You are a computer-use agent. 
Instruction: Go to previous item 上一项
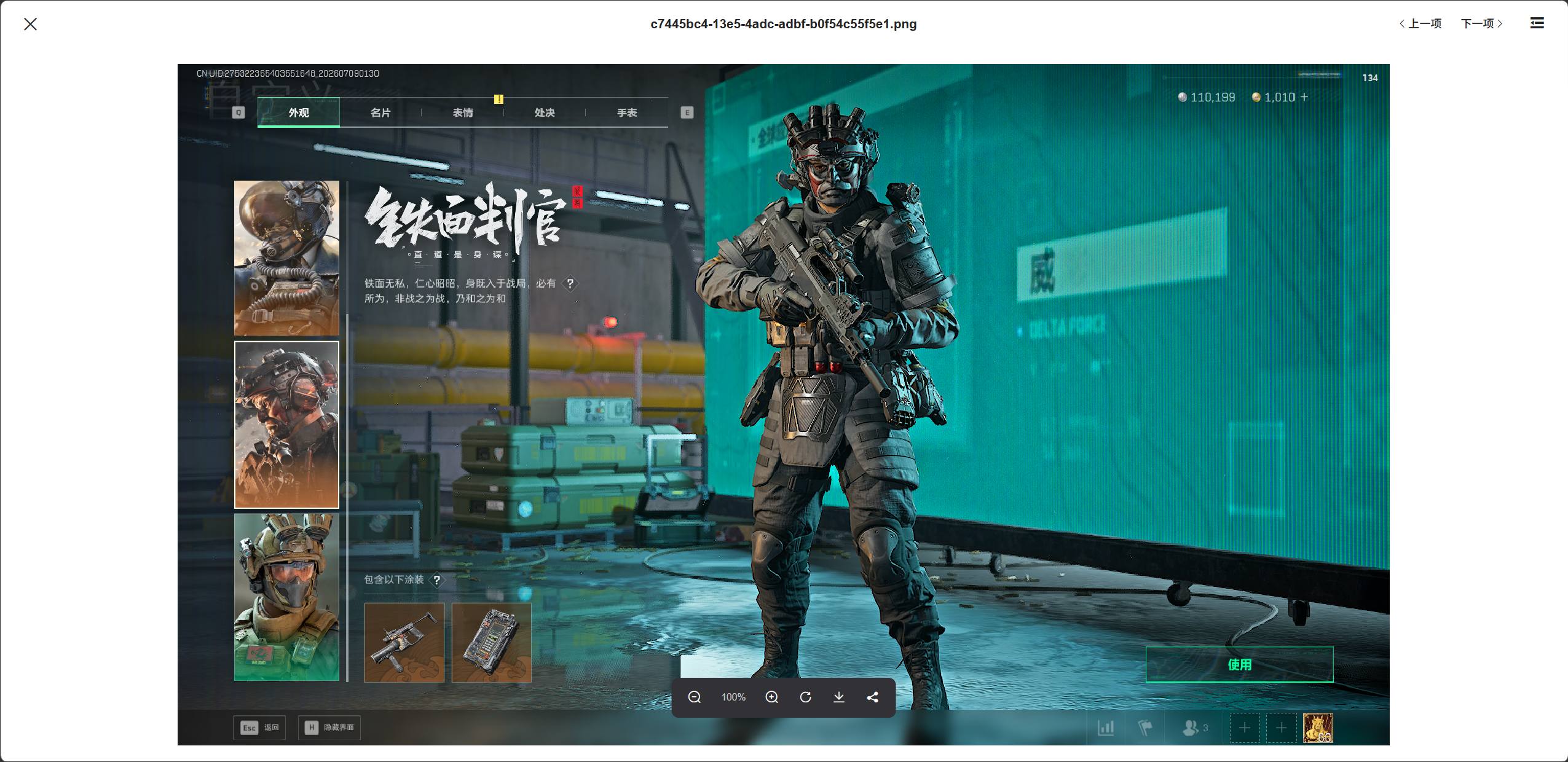click(1420, 23)
